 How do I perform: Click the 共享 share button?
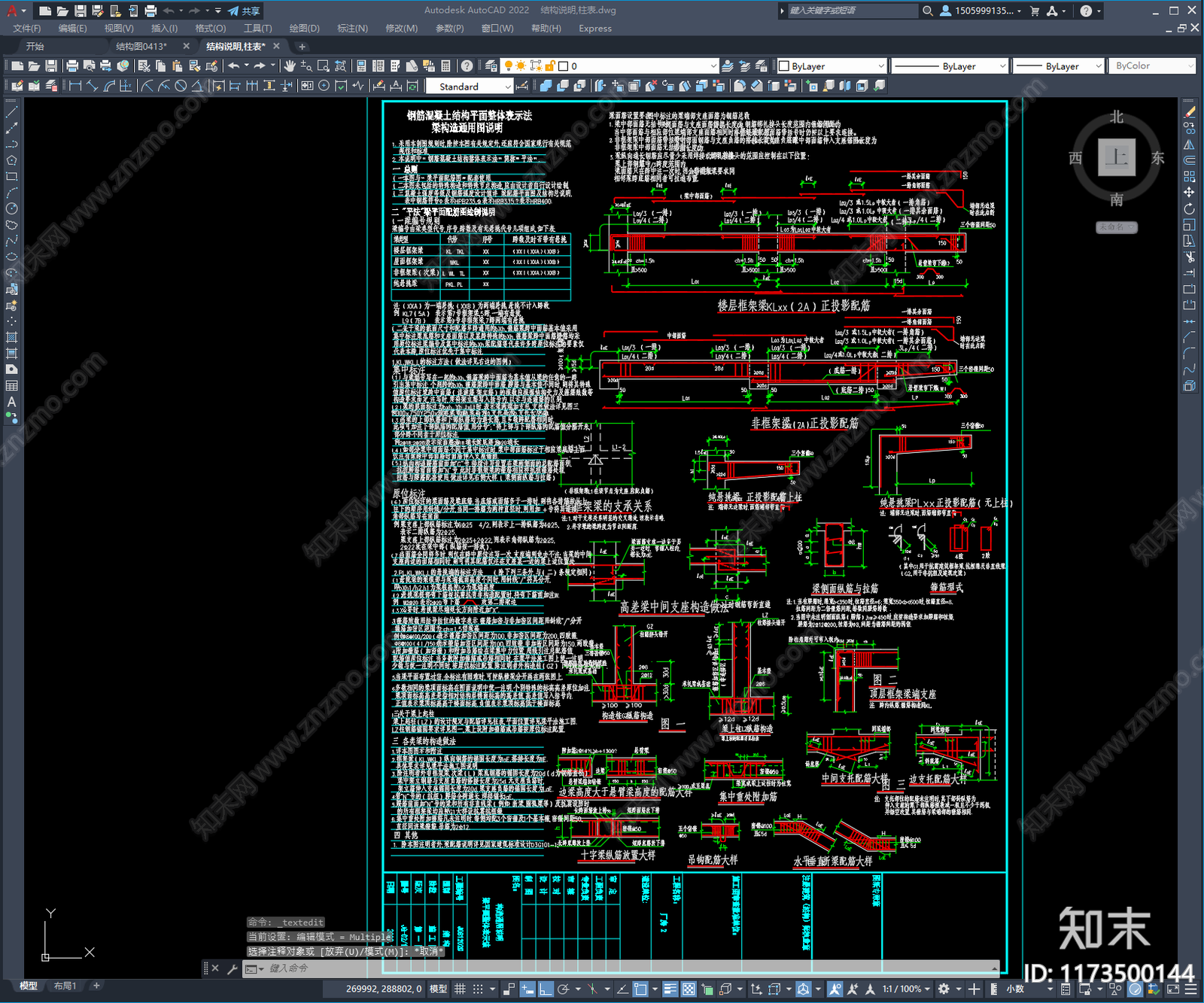244,11
